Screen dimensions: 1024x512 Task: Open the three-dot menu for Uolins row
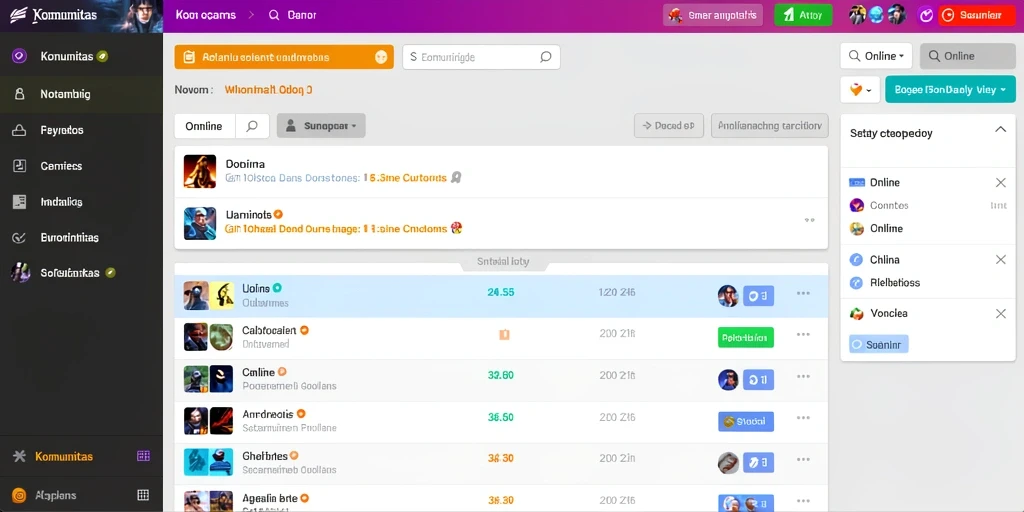pyautogui.click(x=803, y=293)
